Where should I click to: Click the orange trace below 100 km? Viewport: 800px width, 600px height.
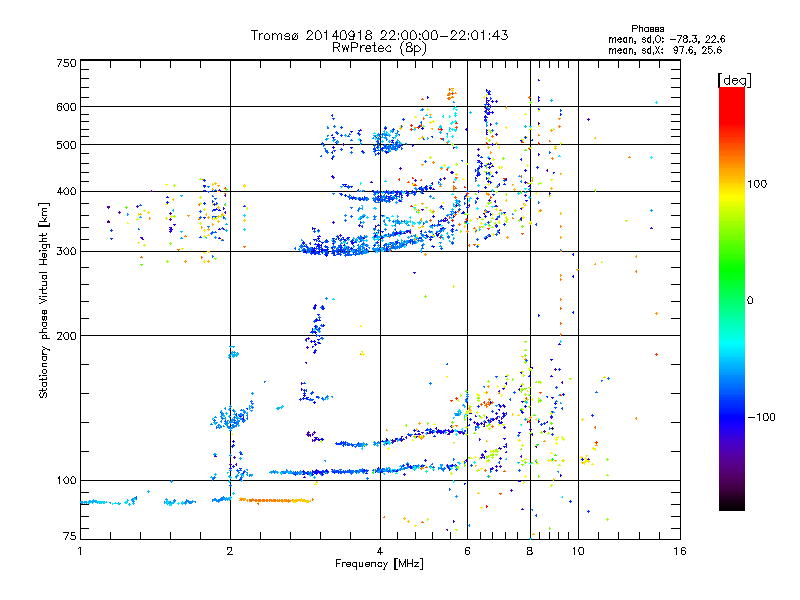tap(276, 501)
